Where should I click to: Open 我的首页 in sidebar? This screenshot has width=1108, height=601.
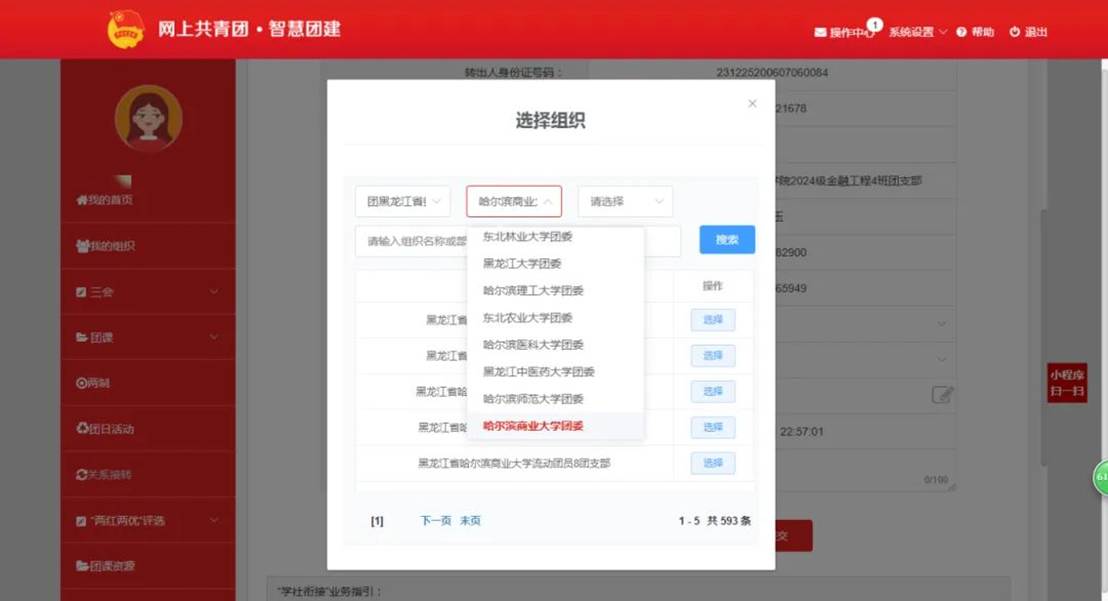(105, 200)
